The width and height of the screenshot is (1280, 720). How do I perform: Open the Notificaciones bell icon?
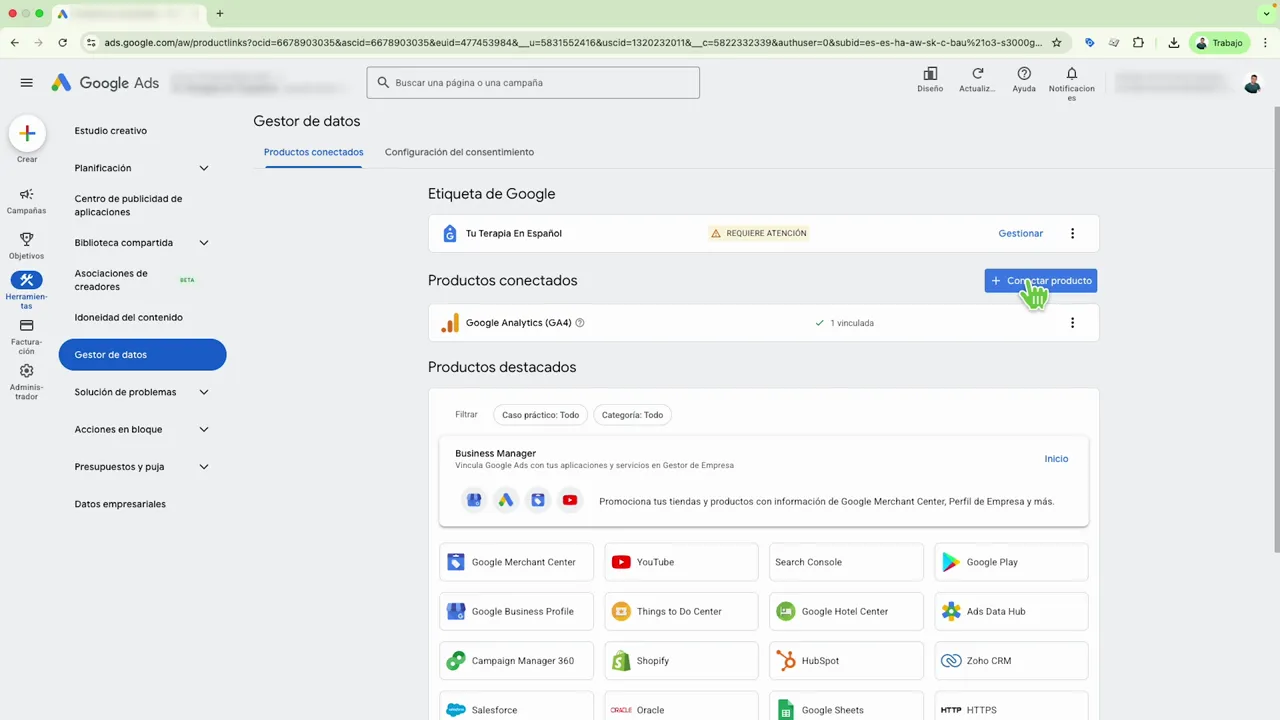click(1071, 75)
